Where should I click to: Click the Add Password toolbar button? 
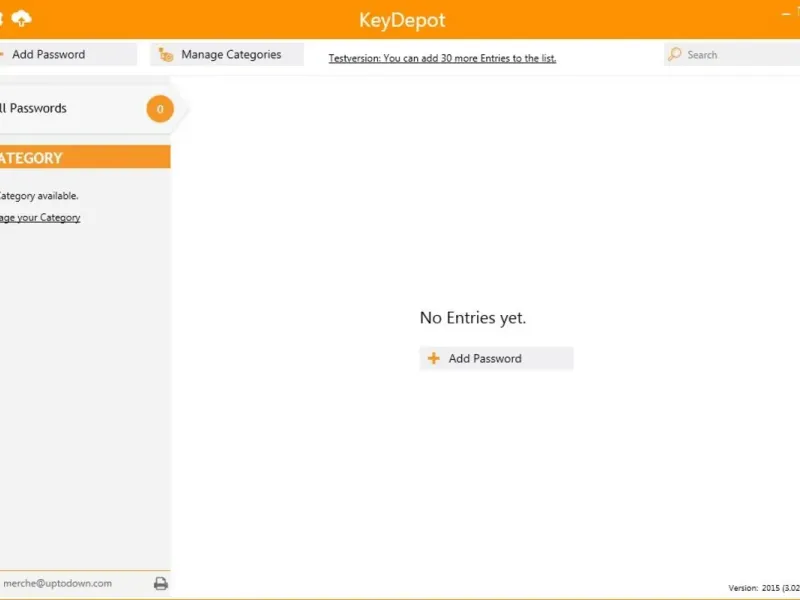pyautogui.click(x=68, y=54)
